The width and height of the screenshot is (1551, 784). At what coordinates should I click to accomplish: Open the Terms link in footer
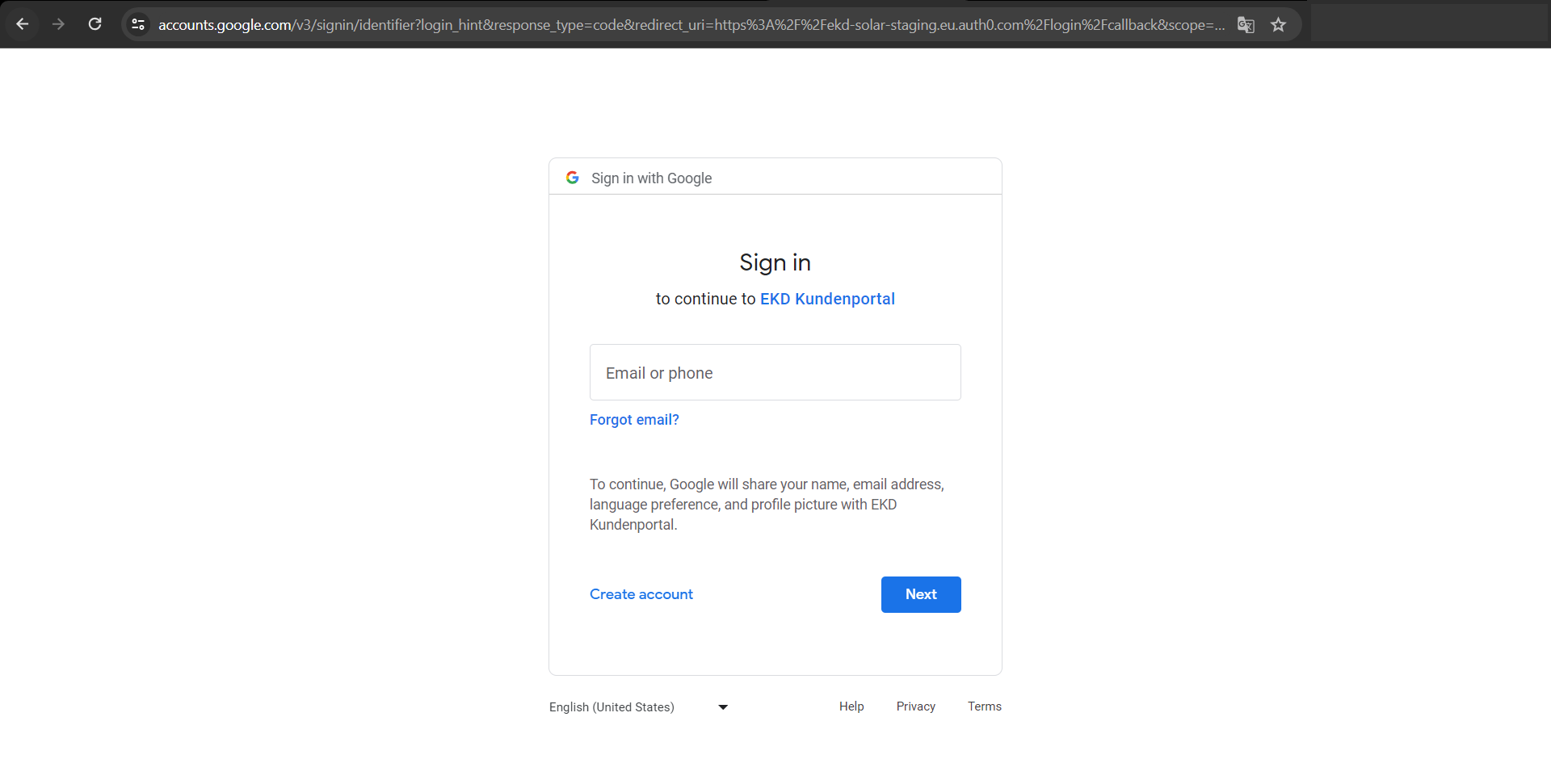(x=985, y=706)
